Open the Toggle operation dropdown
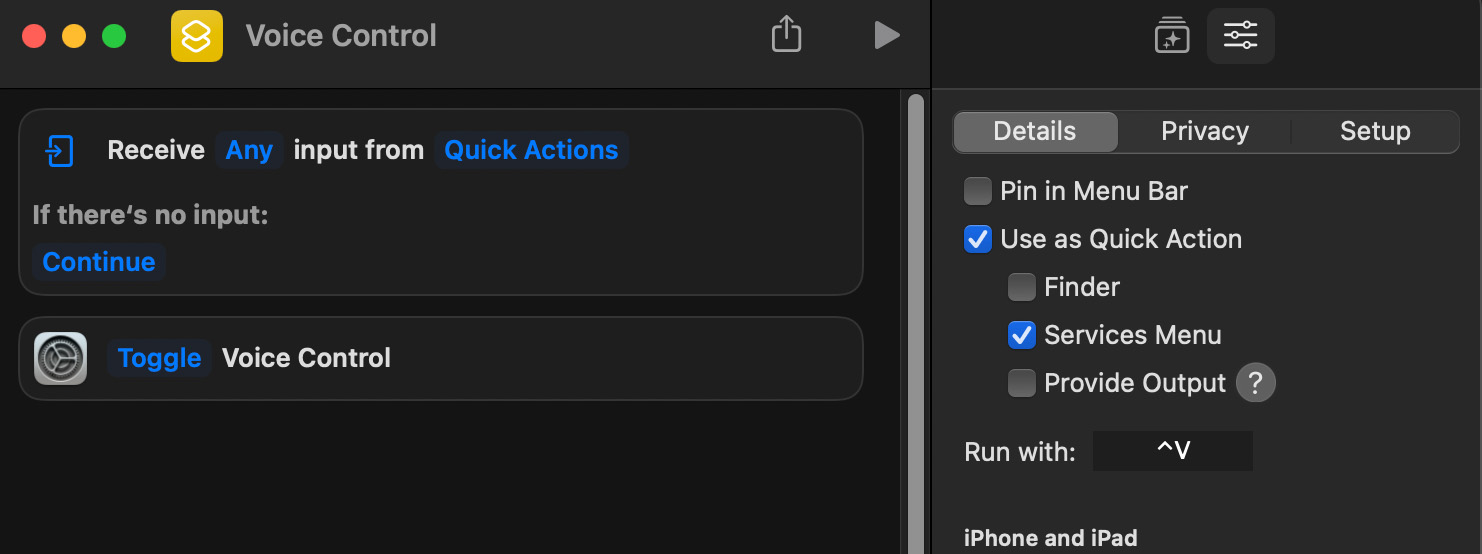Image resolution: width=1482 pixels, height=554 pixels. (159, 358)
